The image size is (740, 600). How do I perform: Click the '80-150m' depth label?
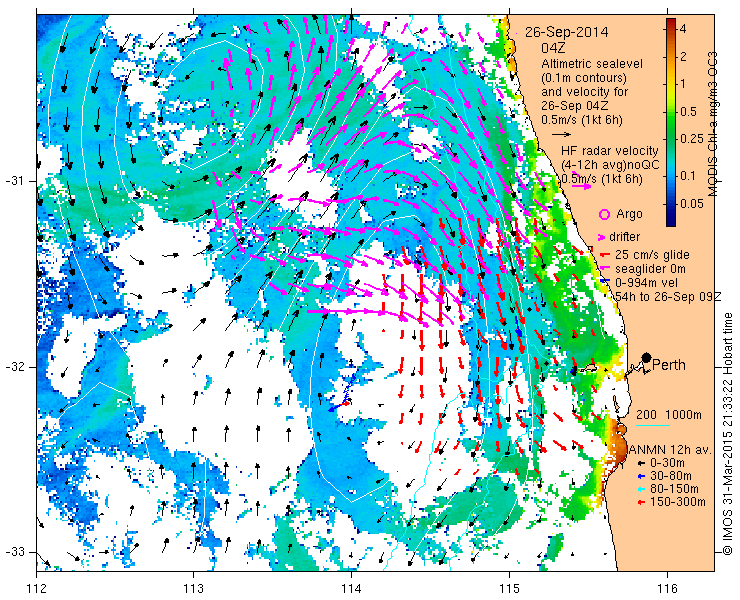tap(674, 489)
